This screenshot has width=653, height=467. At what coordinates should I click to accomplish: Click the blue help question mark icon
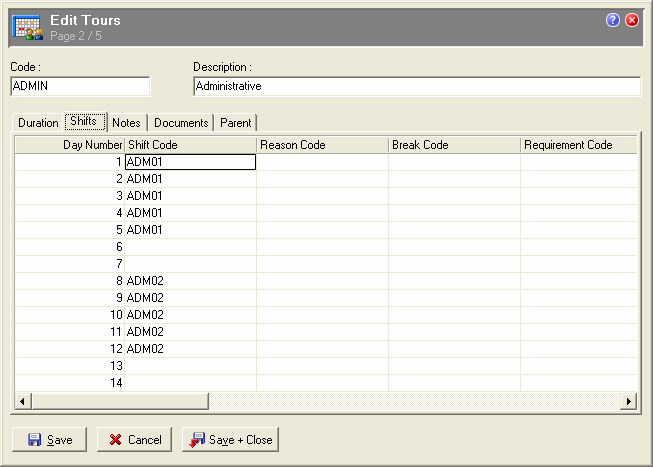(613, 20)
